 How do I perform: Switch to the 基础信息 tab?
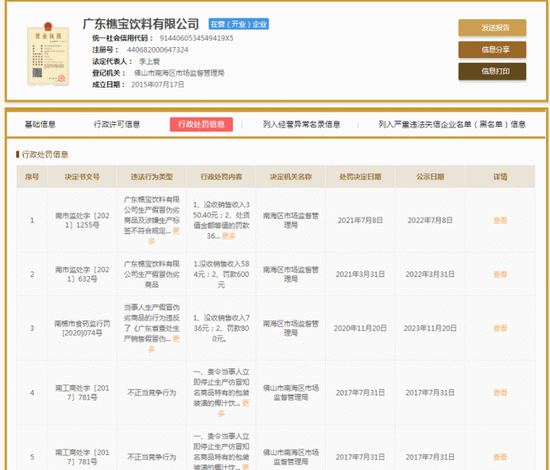pos(40,124)
